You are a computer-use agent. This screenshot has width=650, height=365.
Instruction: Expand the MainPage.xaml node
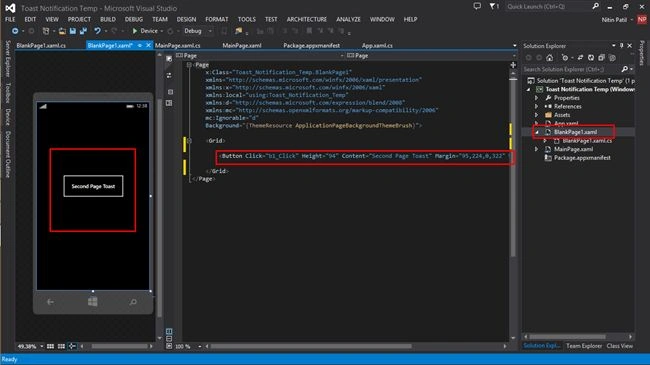536,149
